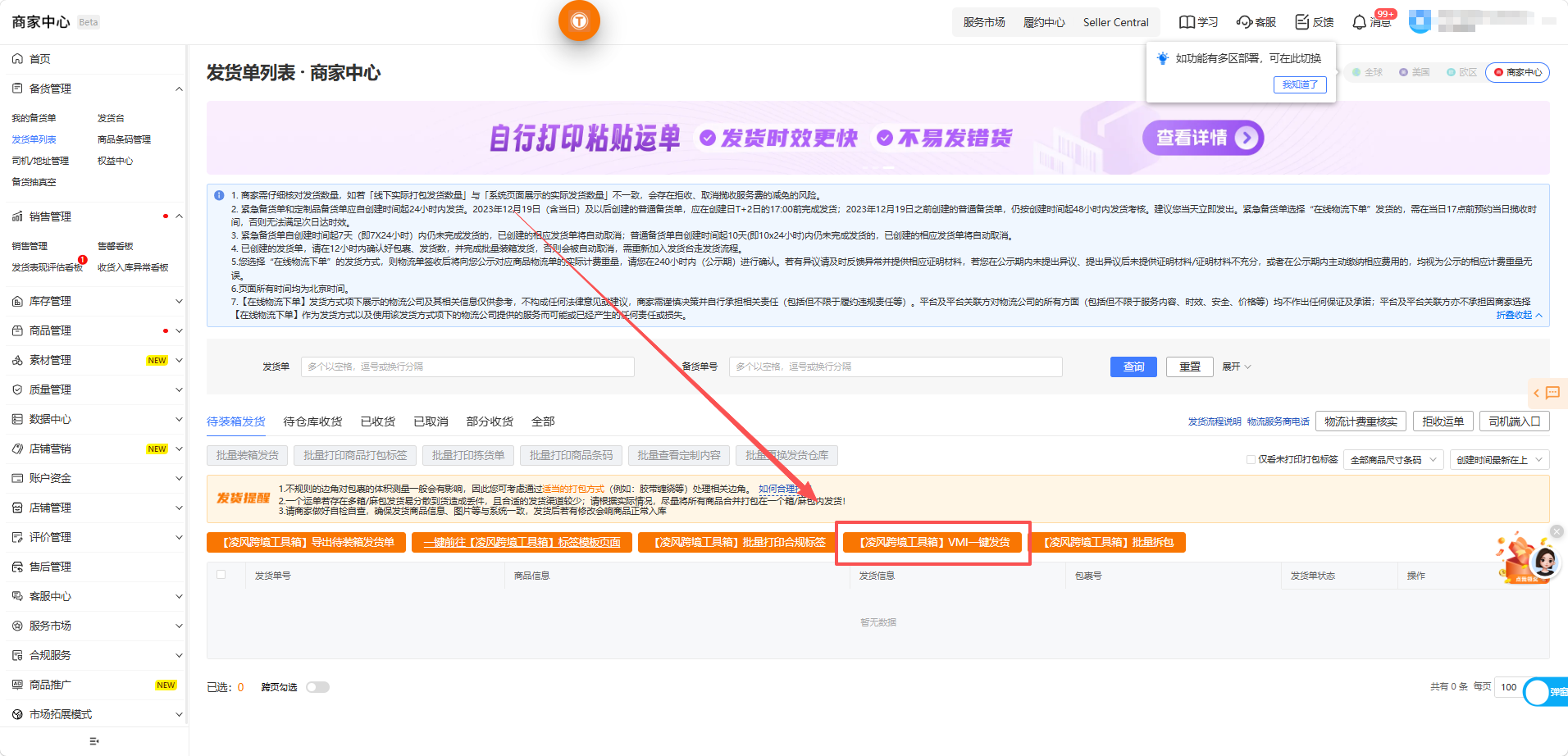Click the 合规服务 sidebar icon
The image size is (1568, 756).
coord(17,656)
